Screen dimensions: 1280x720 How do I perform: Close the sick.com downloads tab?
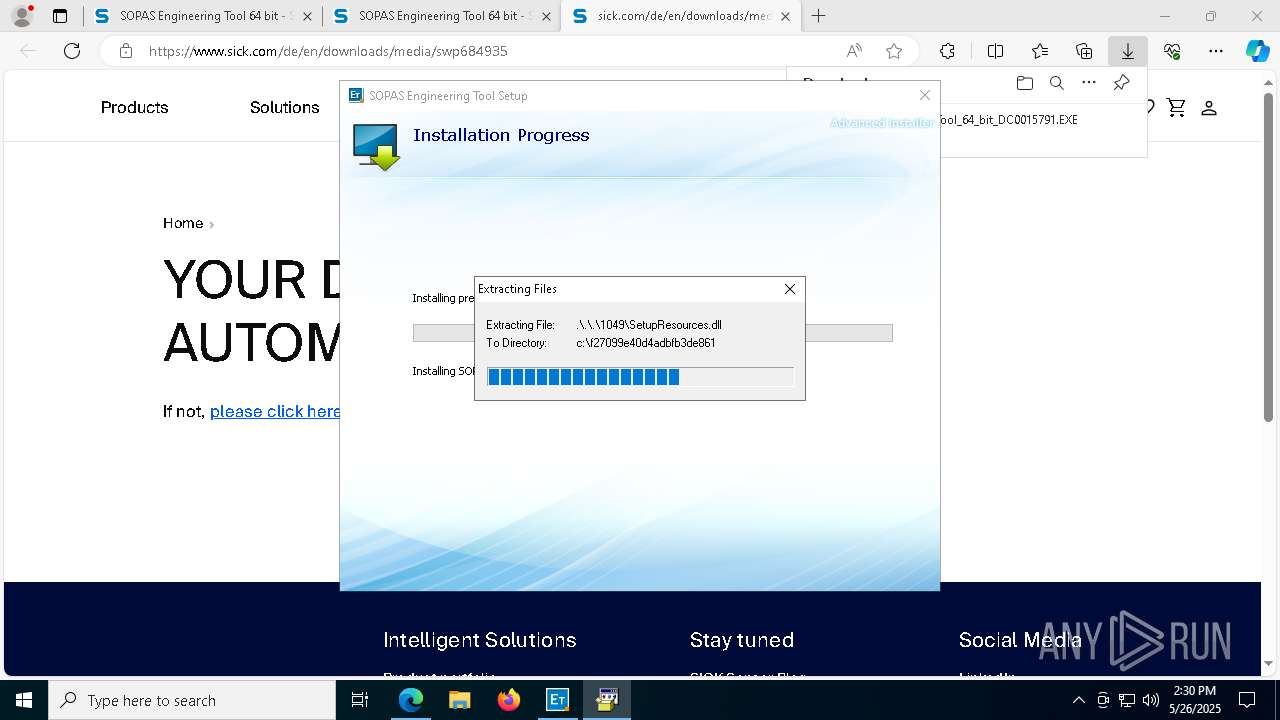coord(785,16)
